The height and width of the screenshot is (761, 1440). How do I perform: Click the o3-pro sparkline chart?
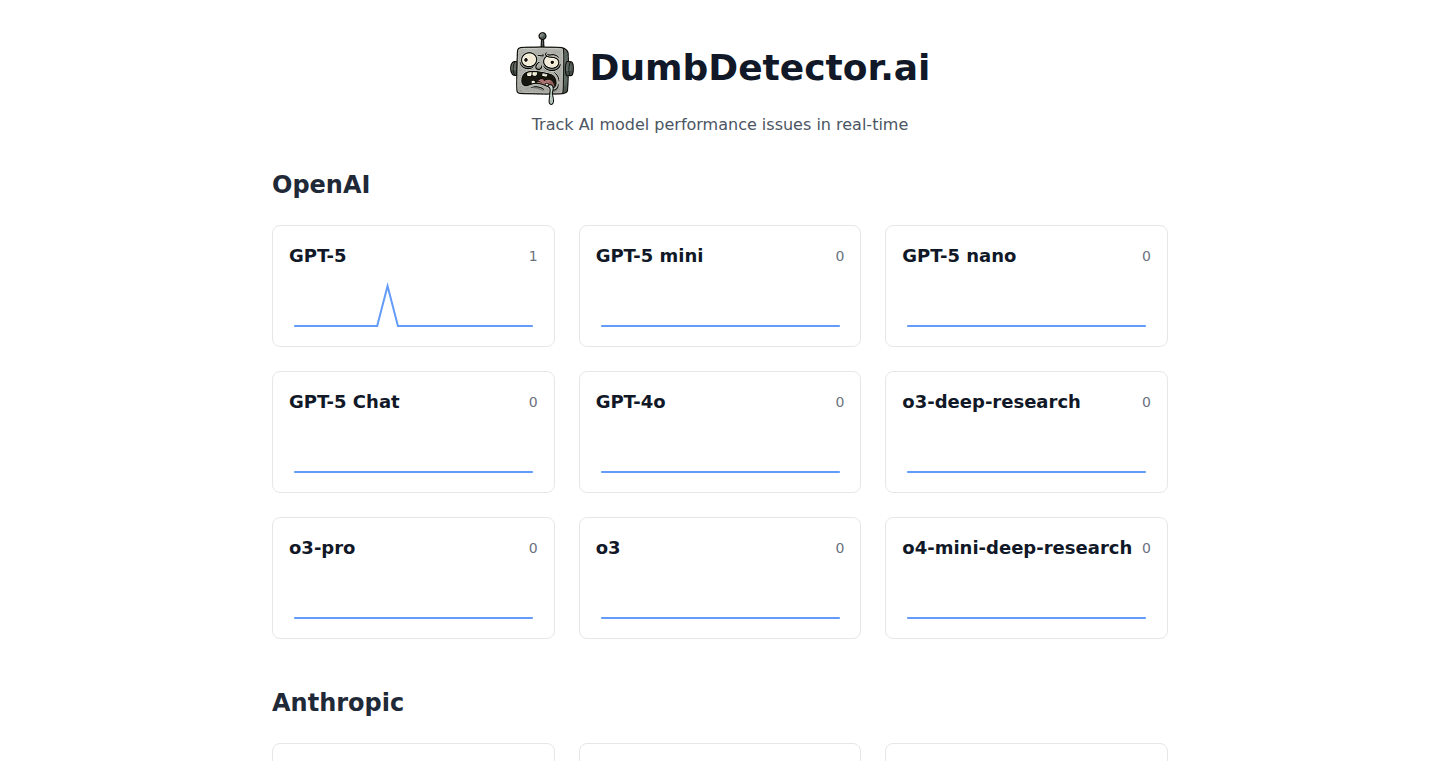point(413,618)
